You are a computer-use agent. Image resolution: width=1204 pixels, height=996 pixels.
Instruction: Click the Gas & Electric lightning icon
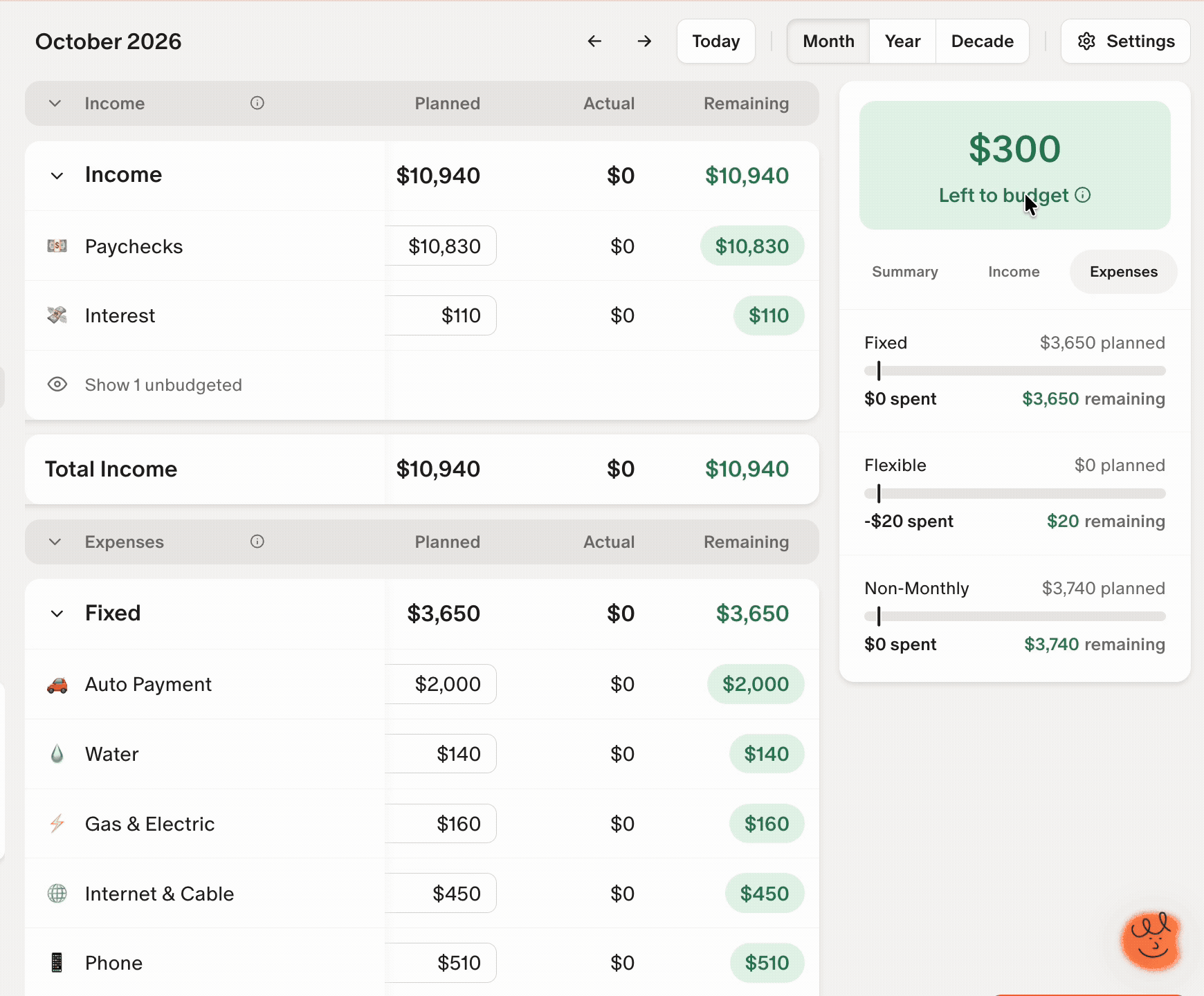point(57,824)
